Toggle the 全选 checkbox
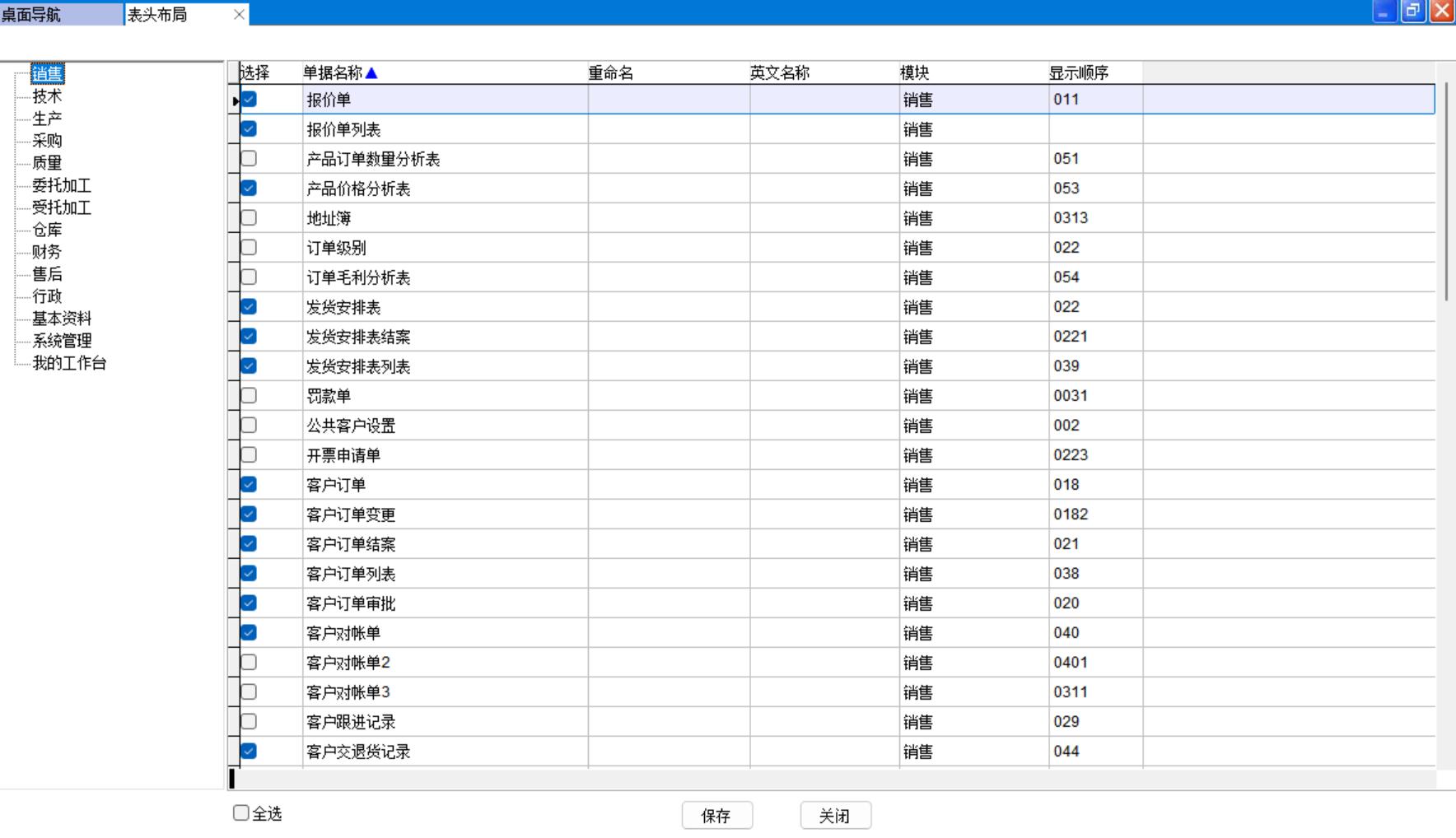 [241, 813]
